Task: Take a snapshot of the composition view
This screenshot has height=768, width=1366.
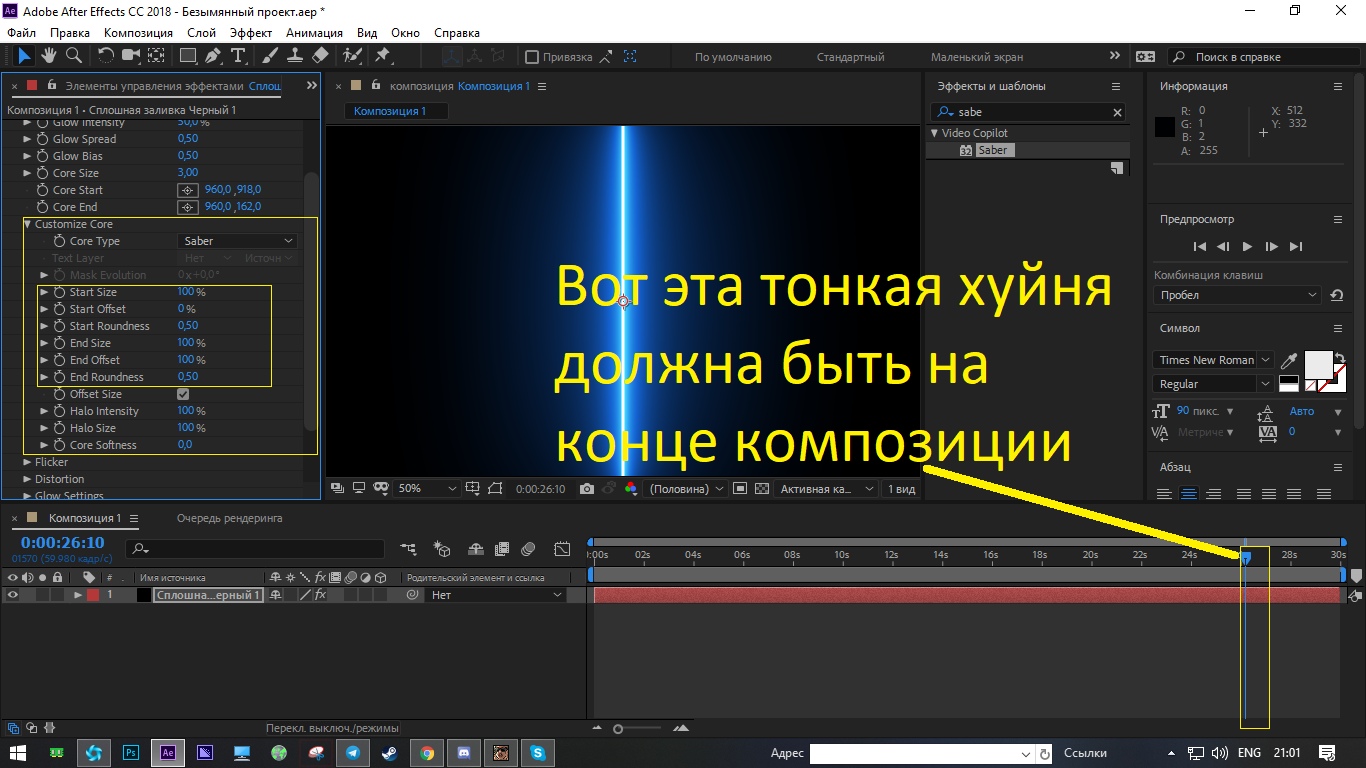Action: 587,489
